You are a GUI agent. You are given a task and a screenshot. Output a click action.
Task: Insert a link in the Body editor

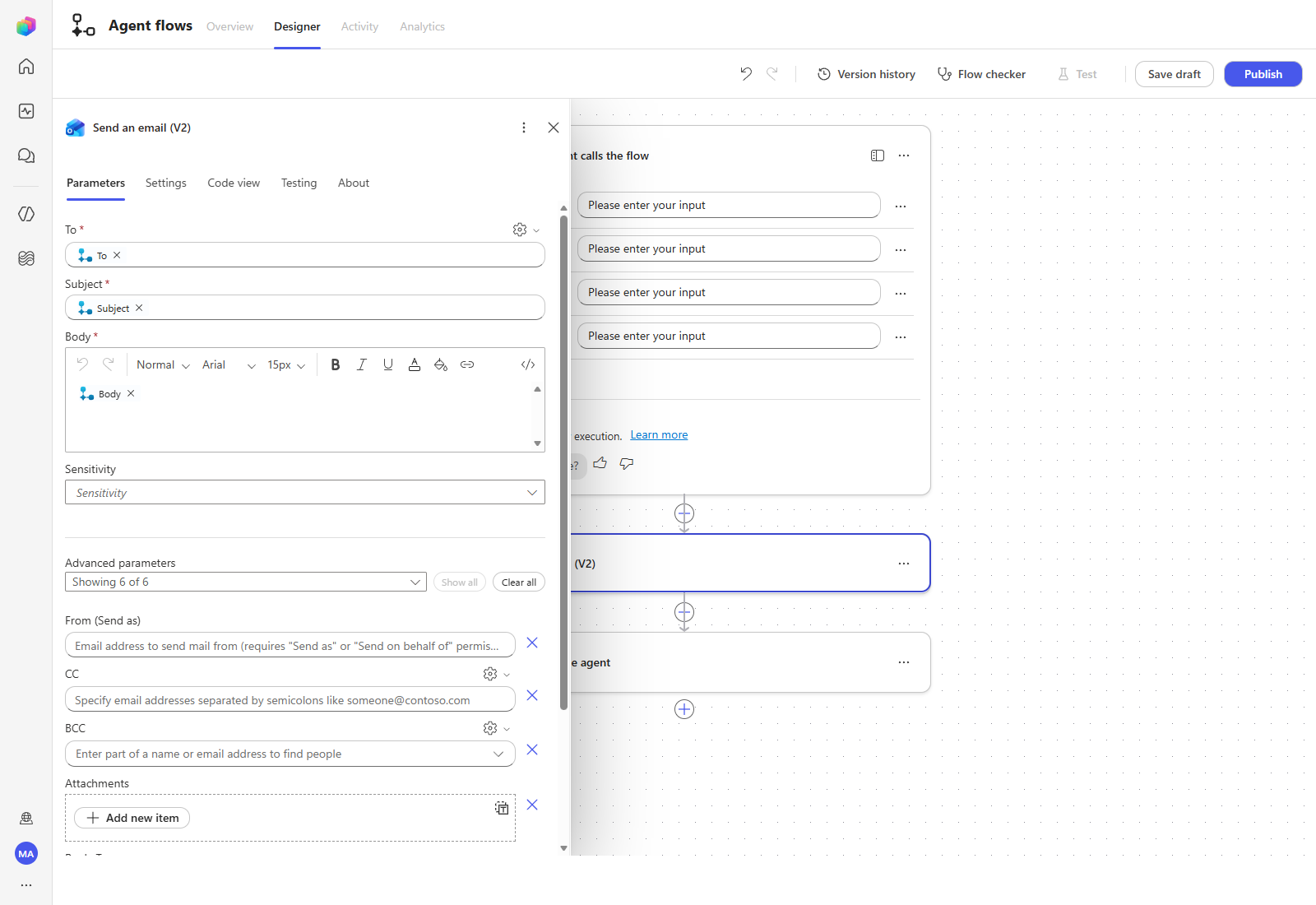coord(467,364)
